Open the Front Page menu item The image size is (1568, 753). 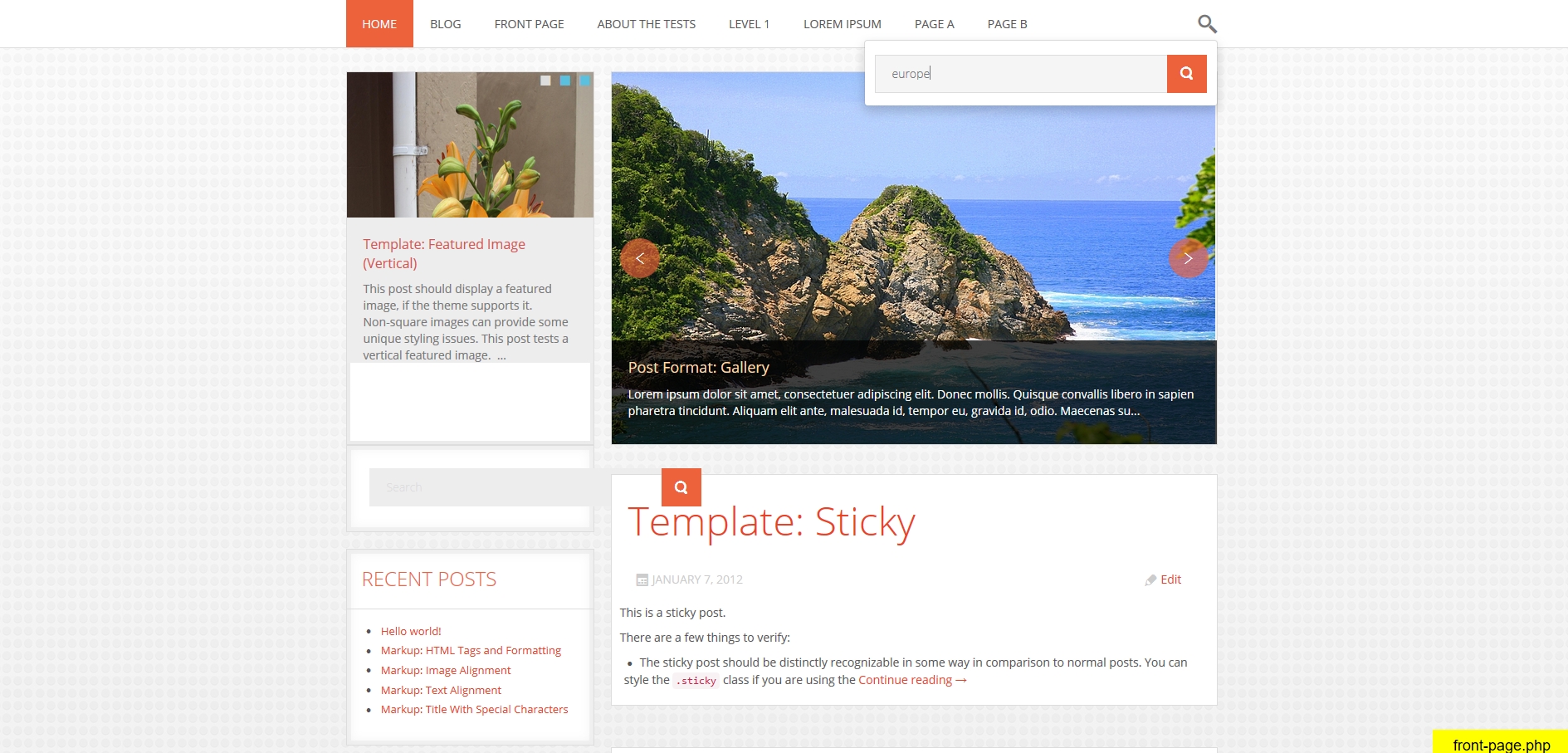tap(529, 24)
